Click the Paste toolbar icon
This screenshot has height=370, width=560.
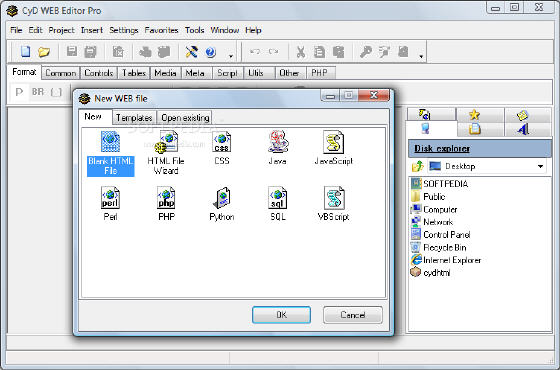point(338,52)
